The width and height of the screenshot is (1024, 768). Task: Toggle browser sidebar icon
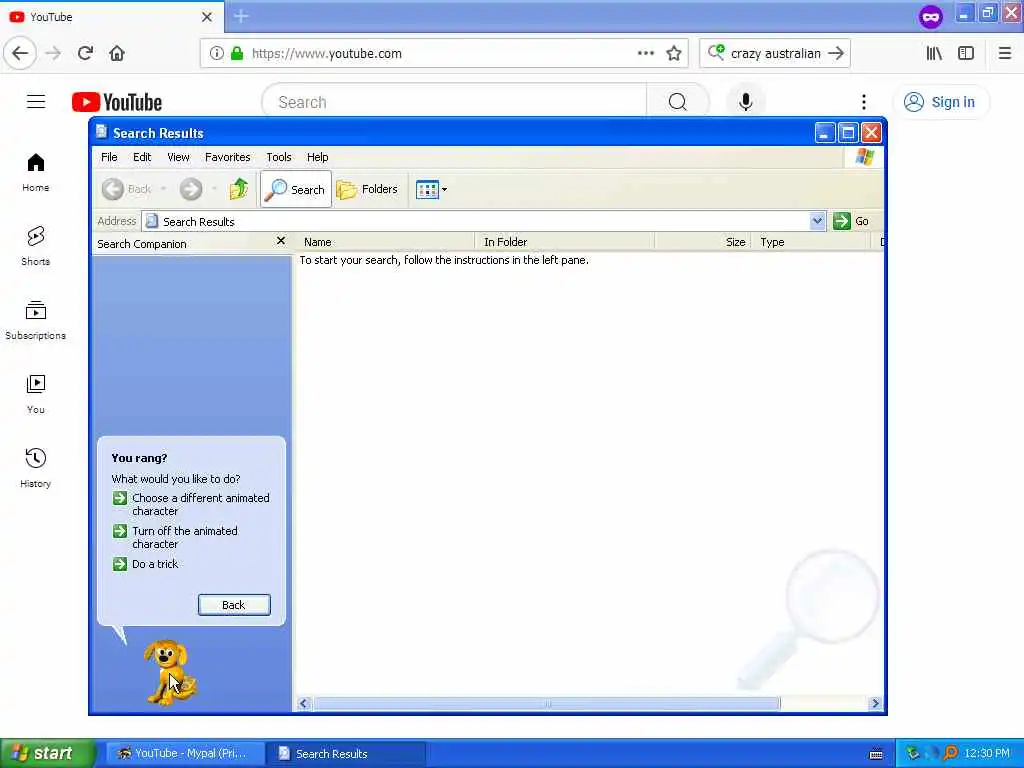tap(966, 53)
